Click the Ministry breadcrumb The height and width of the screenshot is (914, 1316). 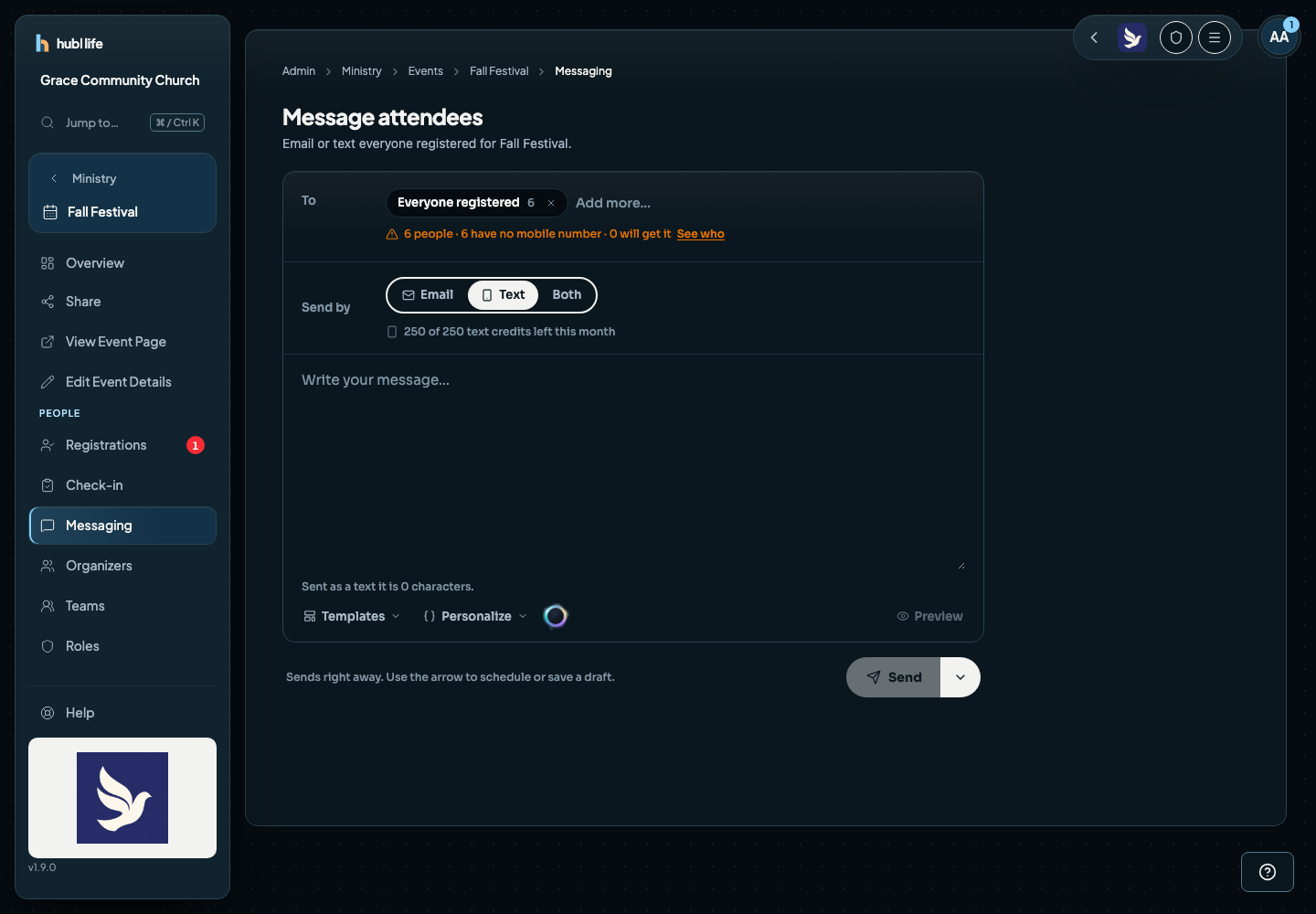click(x=362, y=71)
